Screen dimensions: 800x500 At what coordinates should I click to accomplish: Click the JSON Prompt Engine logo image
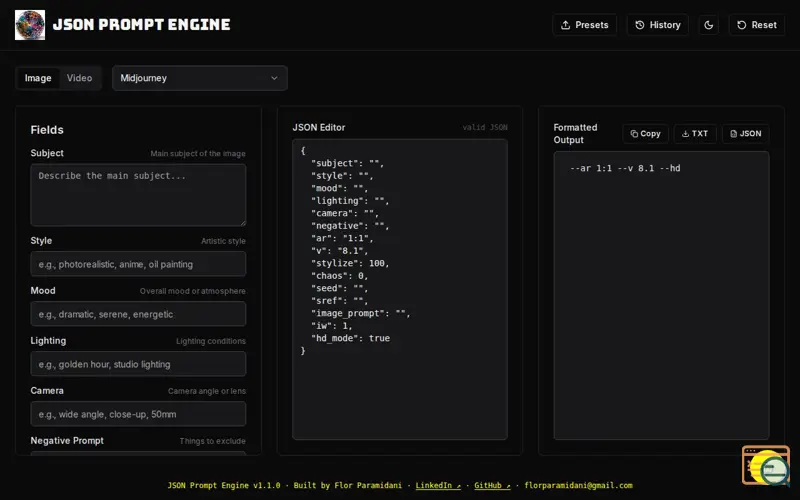pos(30,24)
